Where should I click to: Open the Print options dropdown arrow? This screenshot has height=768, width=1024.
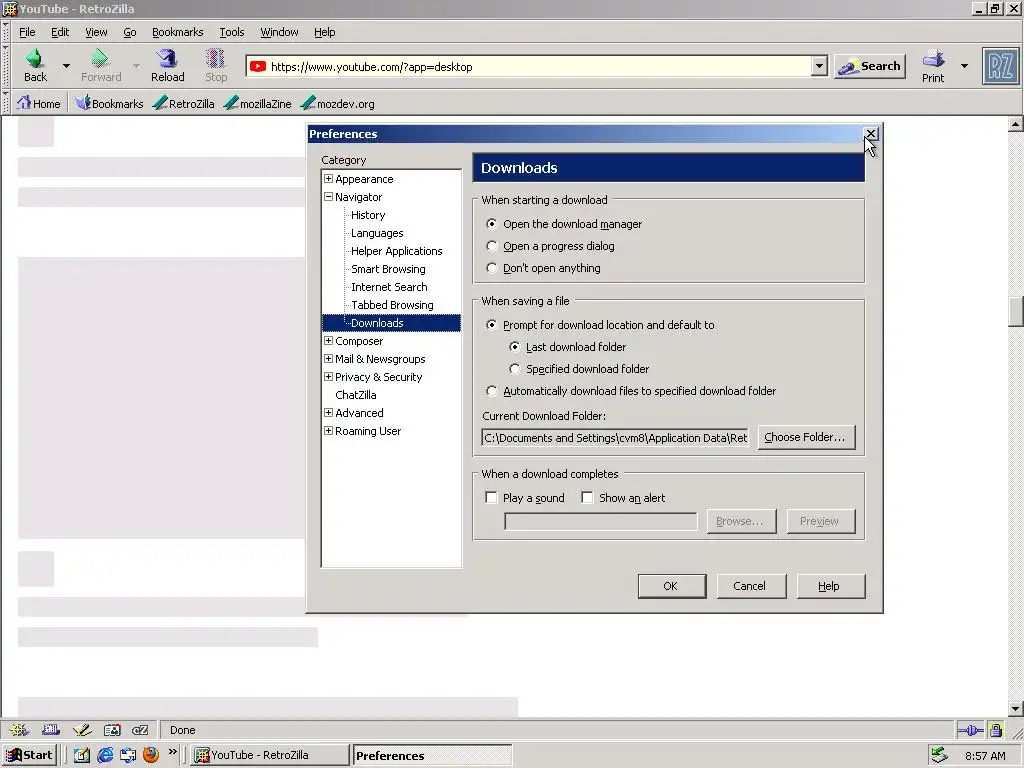[x=965, y=66]
